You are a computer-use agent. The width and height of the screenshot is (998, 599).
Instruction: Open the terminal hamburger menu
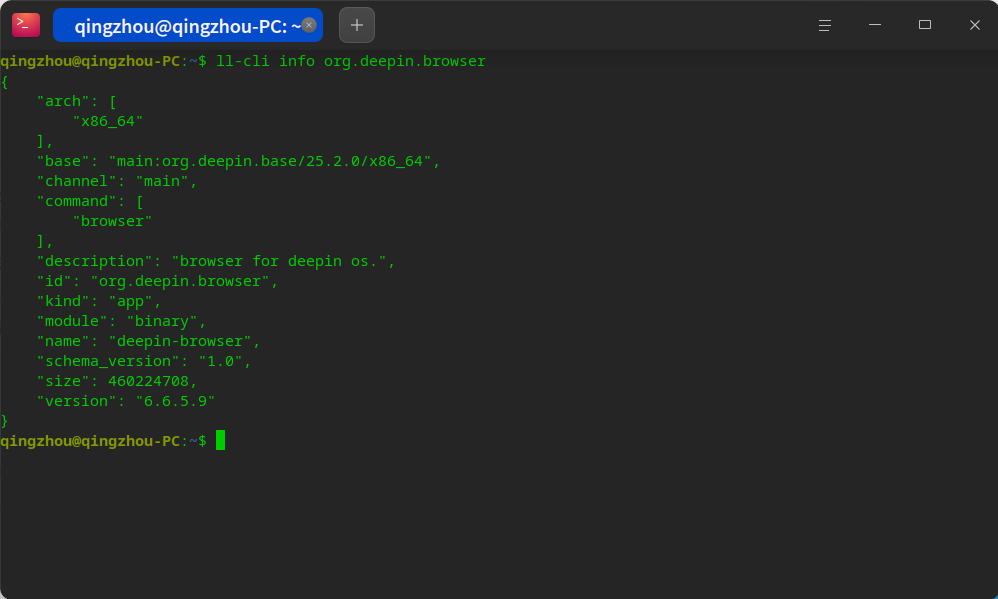click(x=825, y=25)
